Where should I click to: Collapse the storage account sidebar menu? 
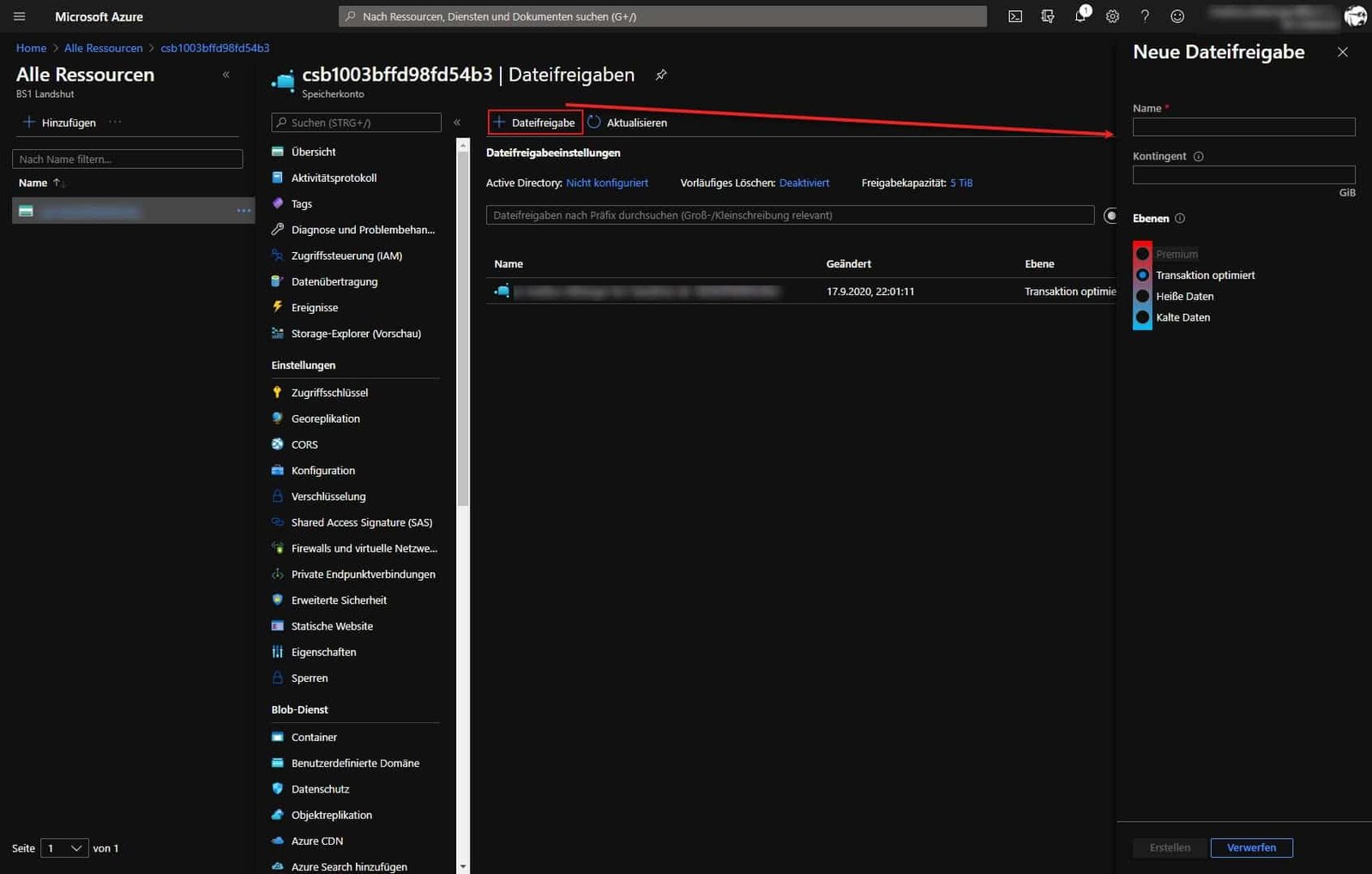[x=457, y=122]
